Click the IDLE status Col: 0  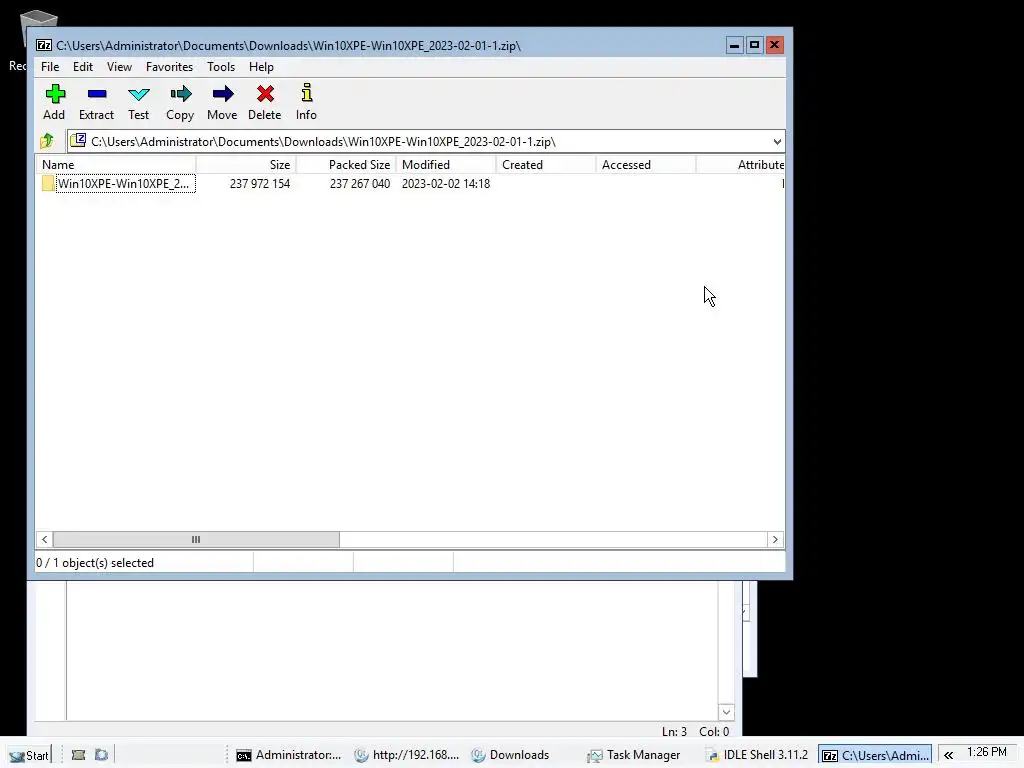714,731
